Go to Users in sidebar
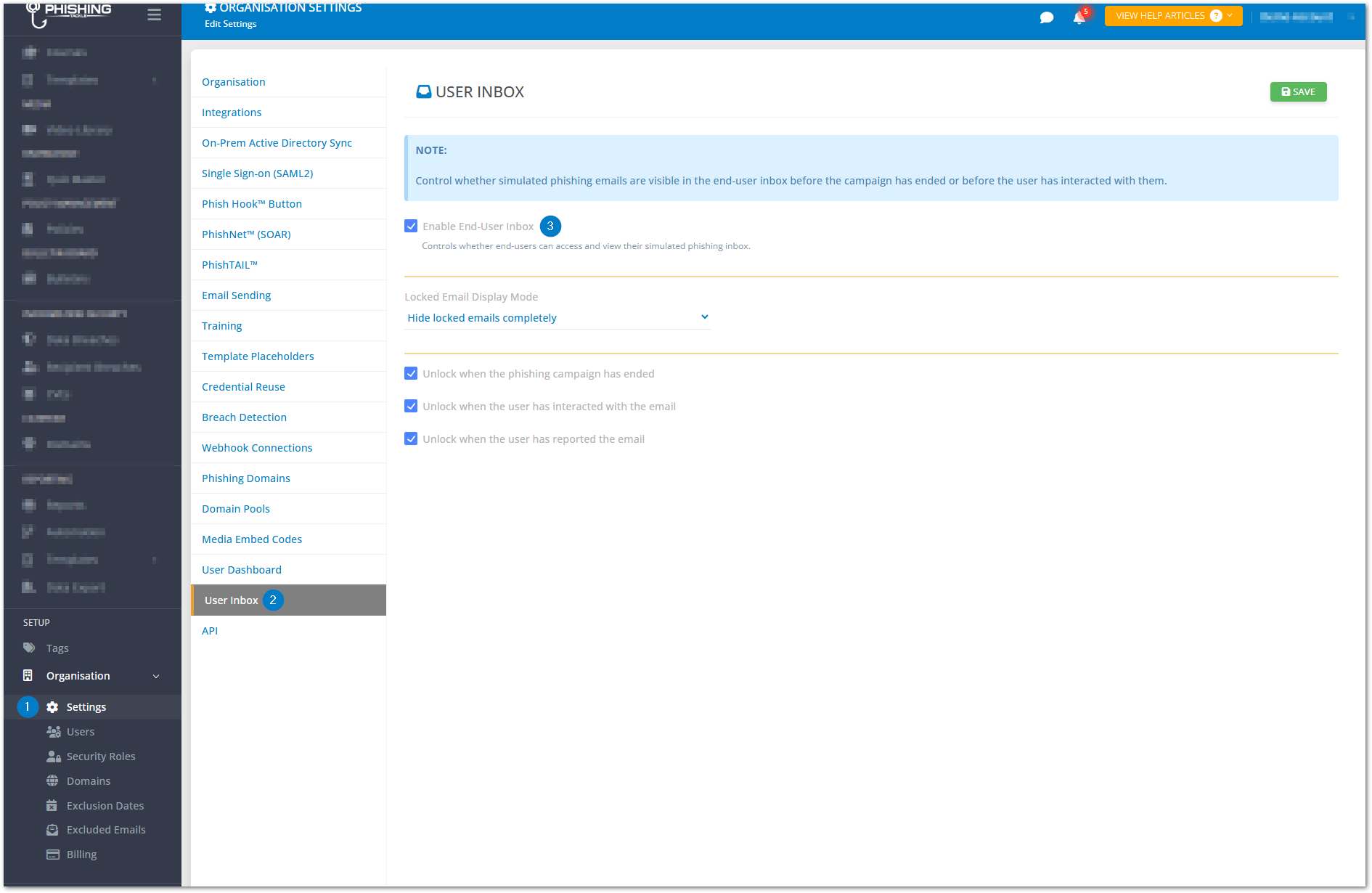 [81, 731]
